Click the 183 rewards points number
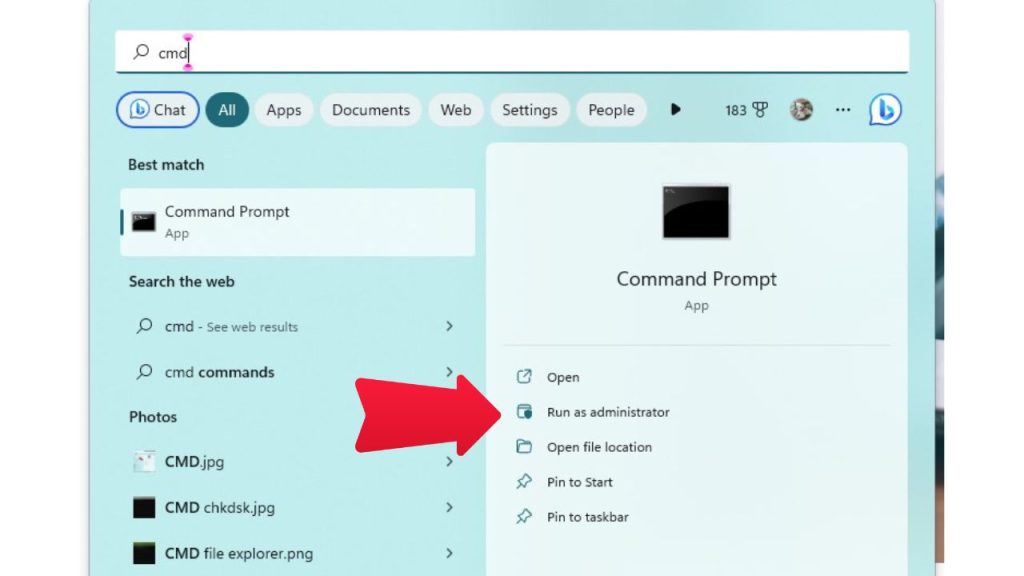This screenshot has width=1024, height=576. 735,110
